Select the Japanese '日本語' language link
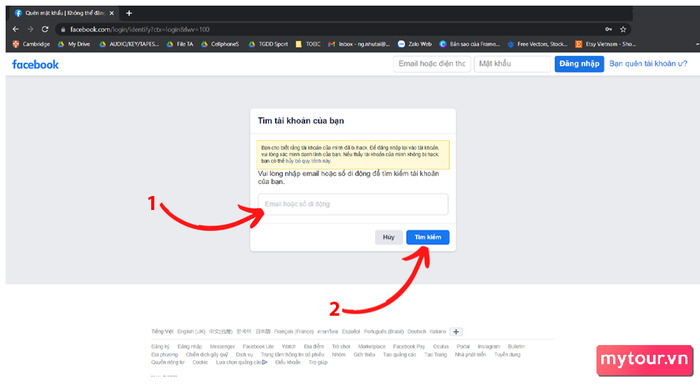700x385 pixels. point(263,331)
